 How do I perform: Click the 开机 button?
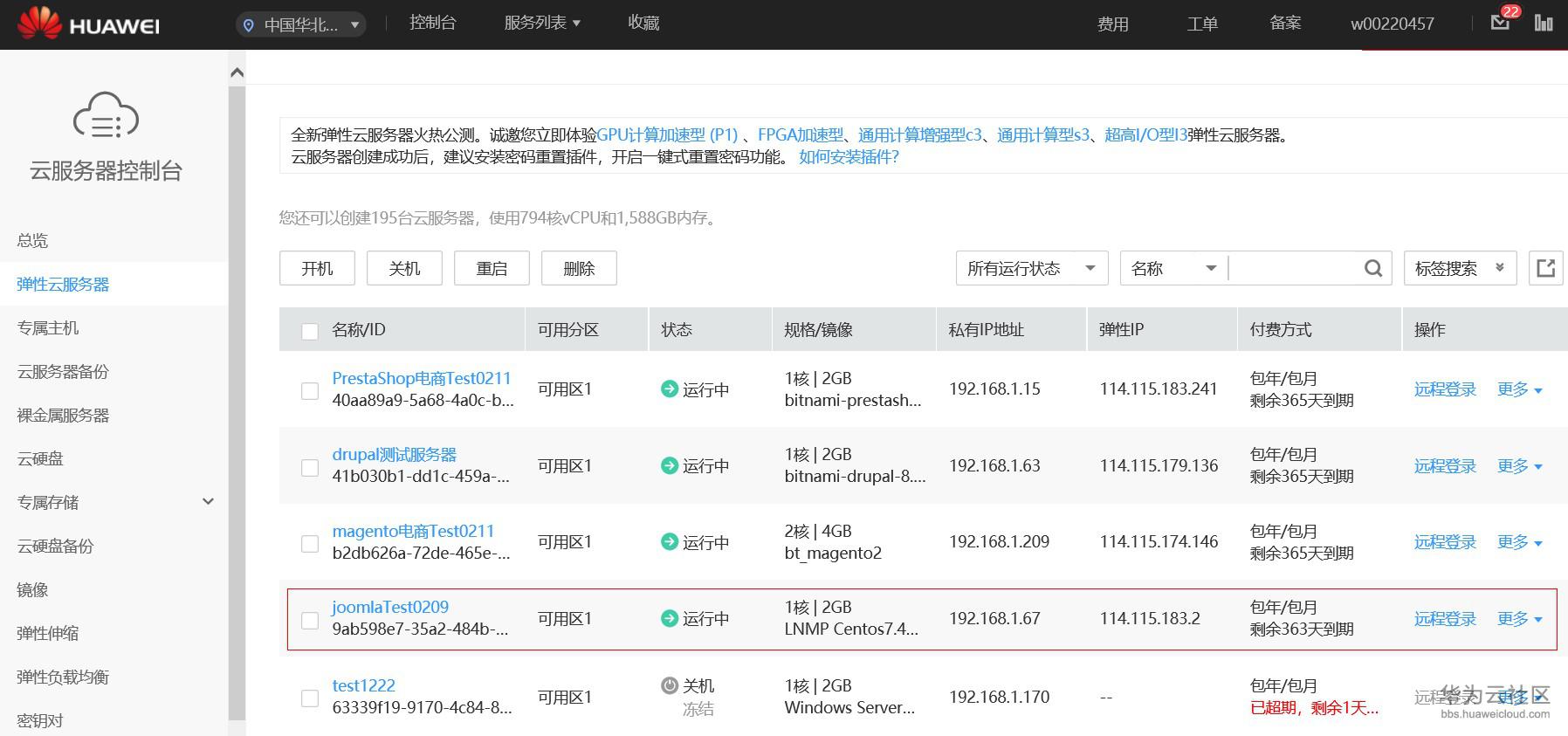[x=317, y=268]
